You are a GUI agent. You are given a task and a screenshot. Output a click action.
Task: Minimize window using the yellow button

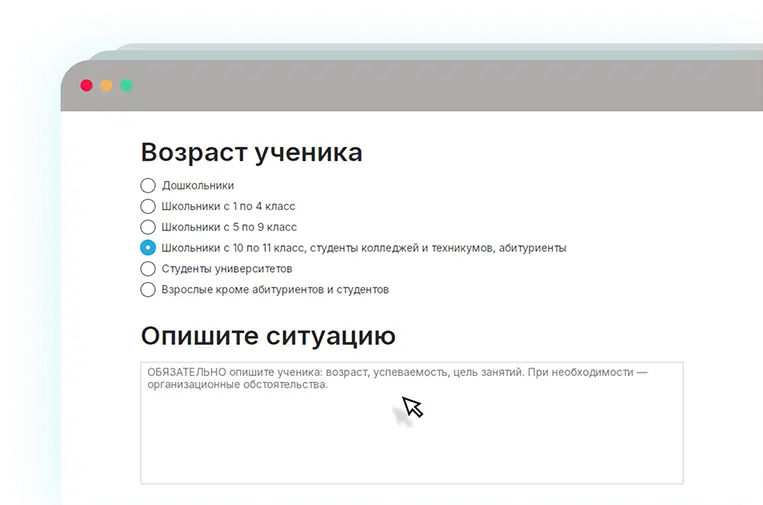106,86
